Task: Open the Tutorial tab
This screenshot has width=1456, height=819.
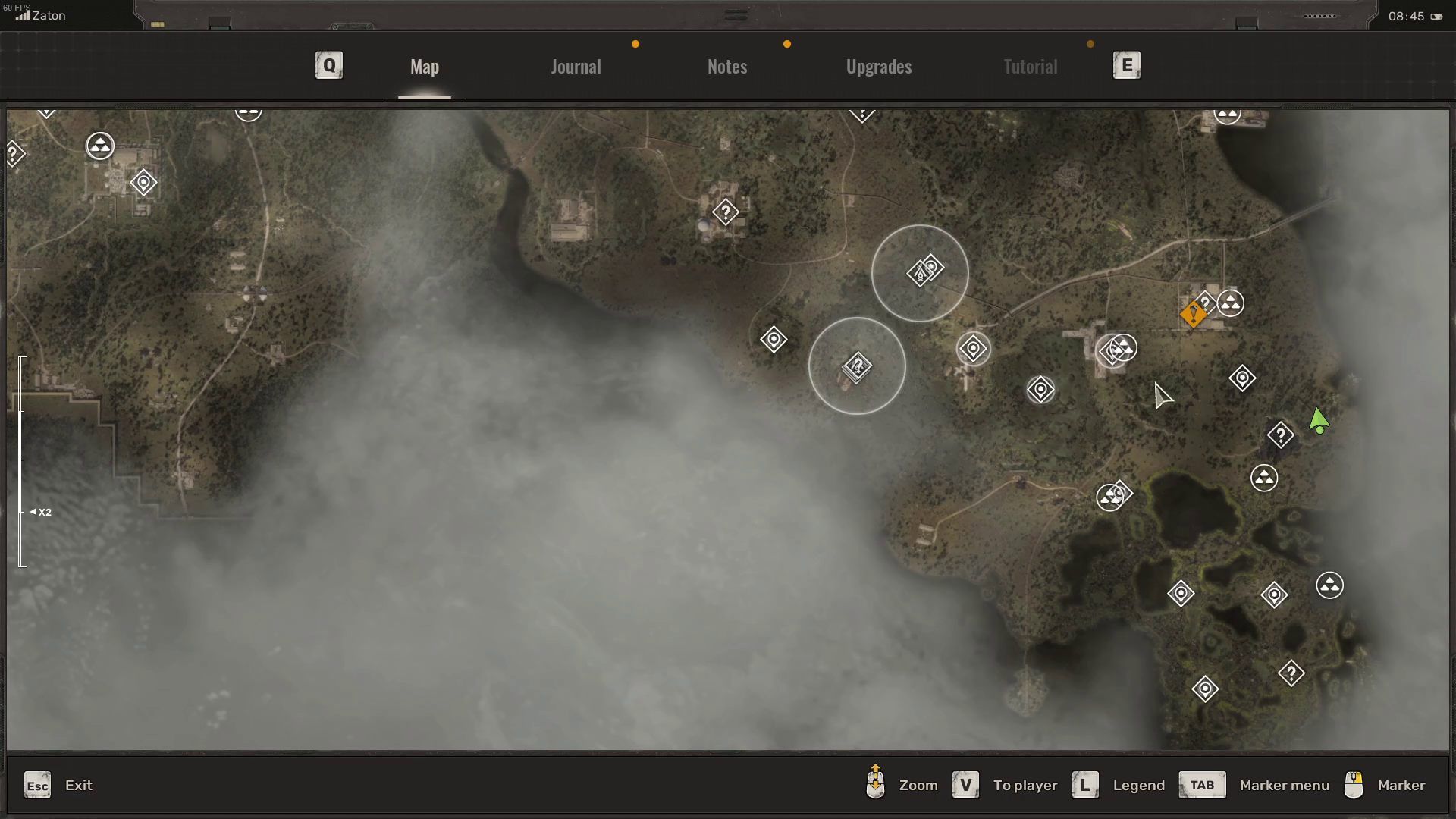Action: (1030, 67)
